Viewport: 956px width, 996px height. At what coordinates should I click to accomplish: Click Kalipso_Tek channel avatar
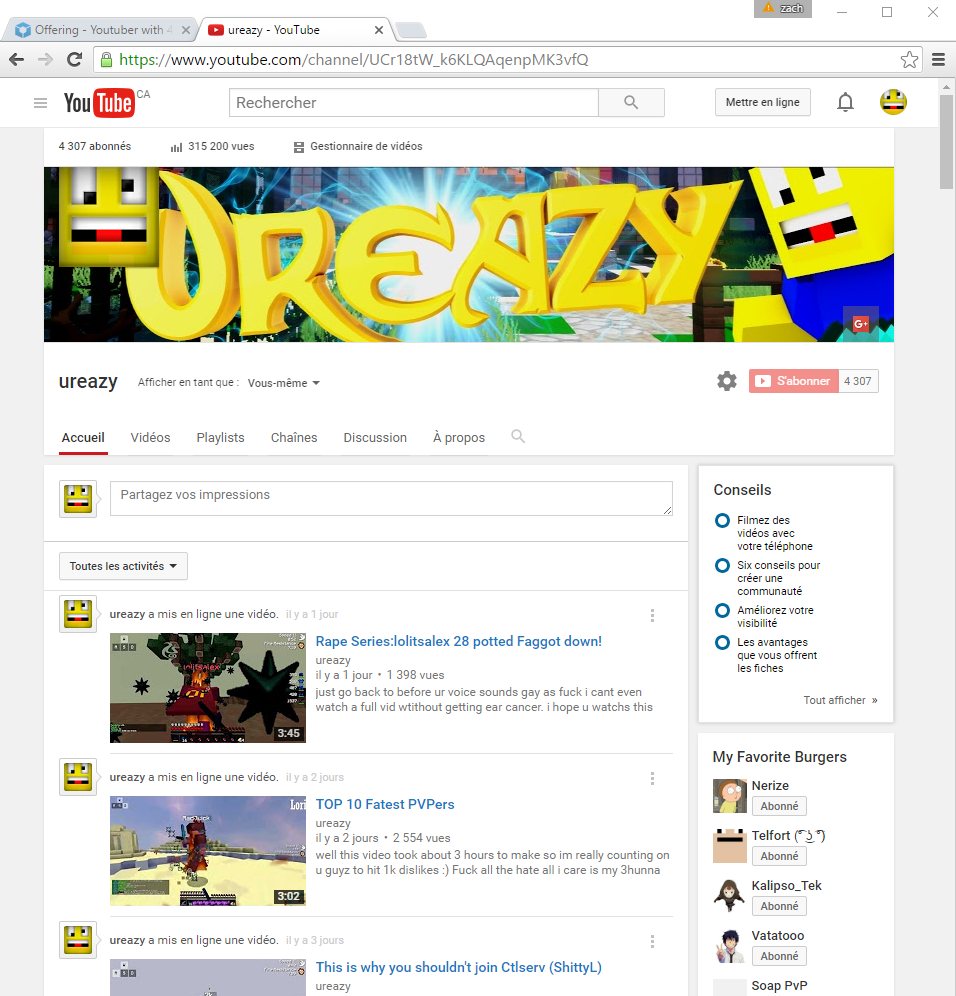[729, 896]
